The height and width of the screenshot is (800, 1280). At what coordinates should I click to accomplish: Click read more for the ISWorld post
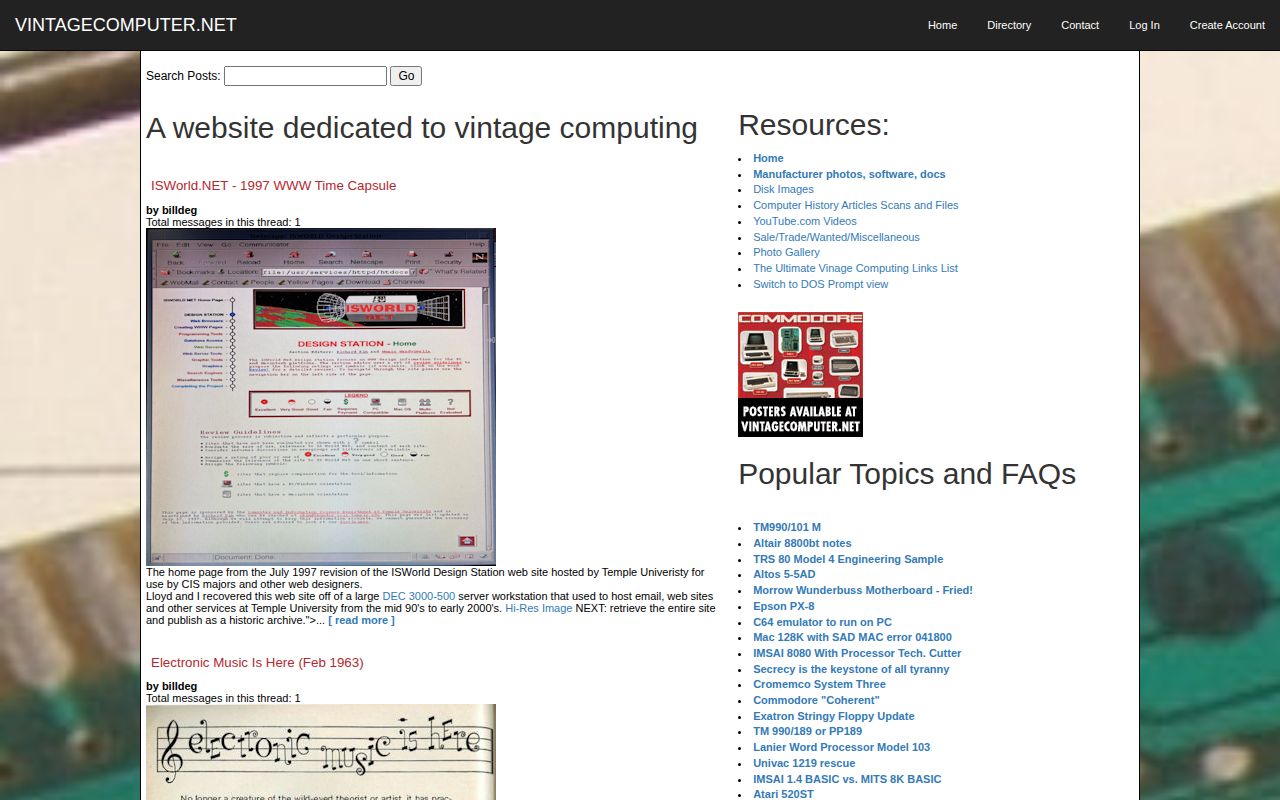coord(362,619)
